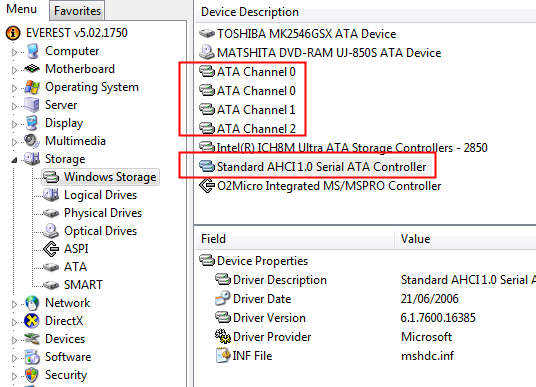Select the Motherboard chip icon
This screenshot has height=387, width=536.
32,69
